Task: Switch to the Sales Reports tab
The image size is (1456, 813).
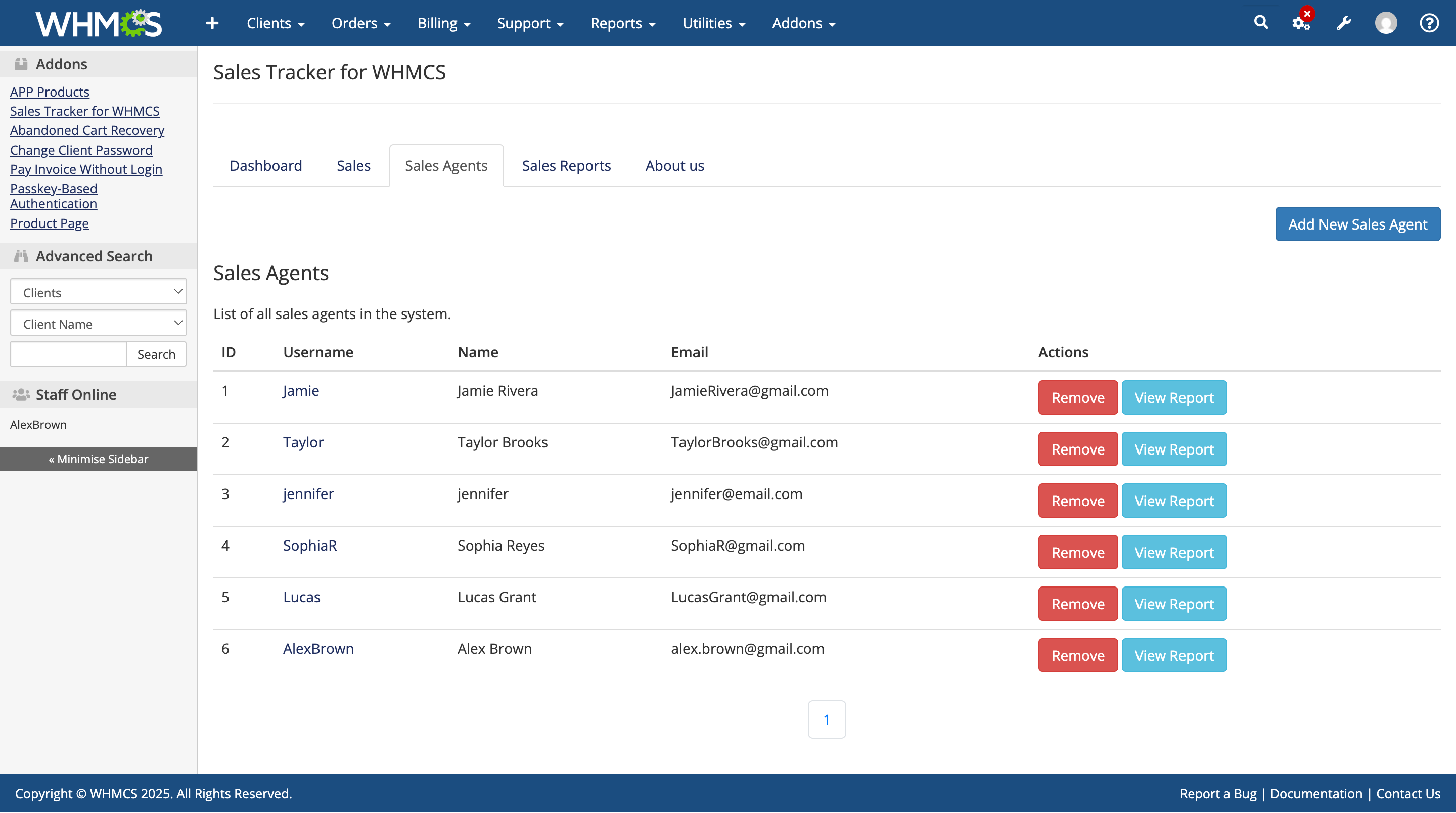Action: (x=566, y=166)
